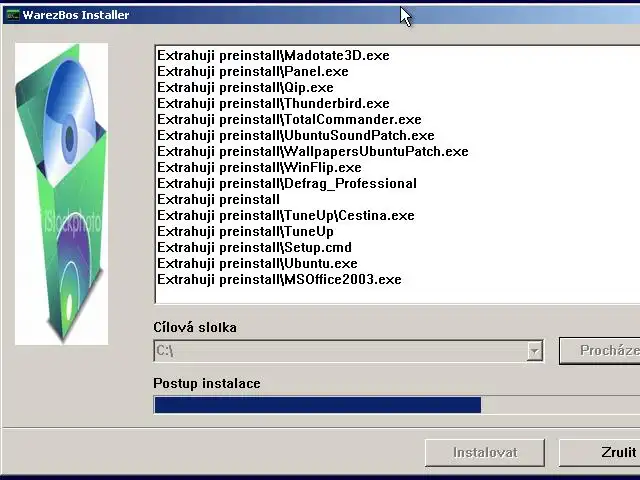Select the Setup.cmd log line
Viewport: 640px width, 480px height.
(254, 247)
